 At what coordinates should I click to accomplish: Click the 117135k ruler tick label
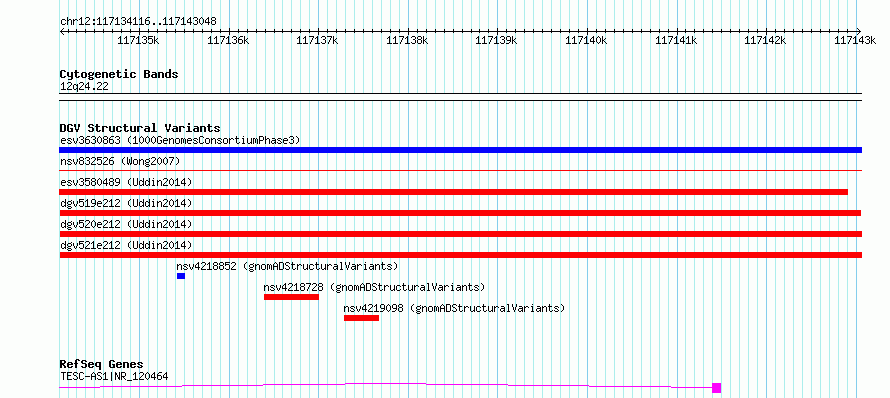(x=138, y=40)
